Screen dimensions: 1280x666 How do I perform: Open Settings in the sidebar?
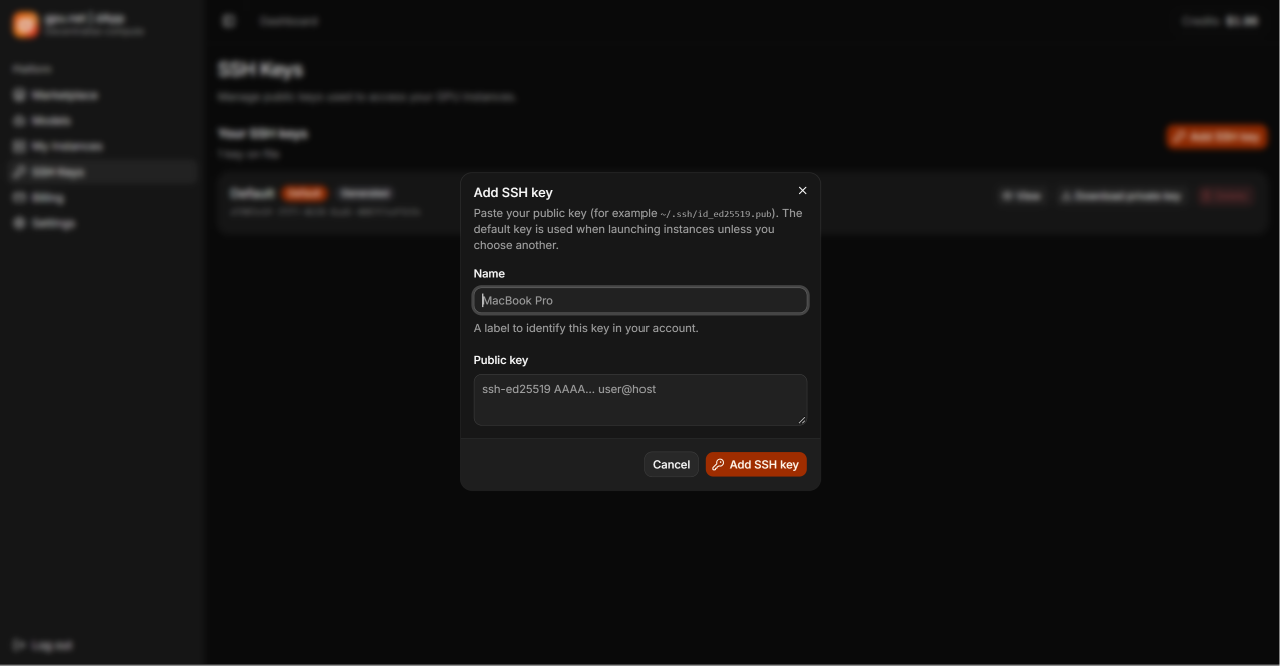(x=100, y=223)
